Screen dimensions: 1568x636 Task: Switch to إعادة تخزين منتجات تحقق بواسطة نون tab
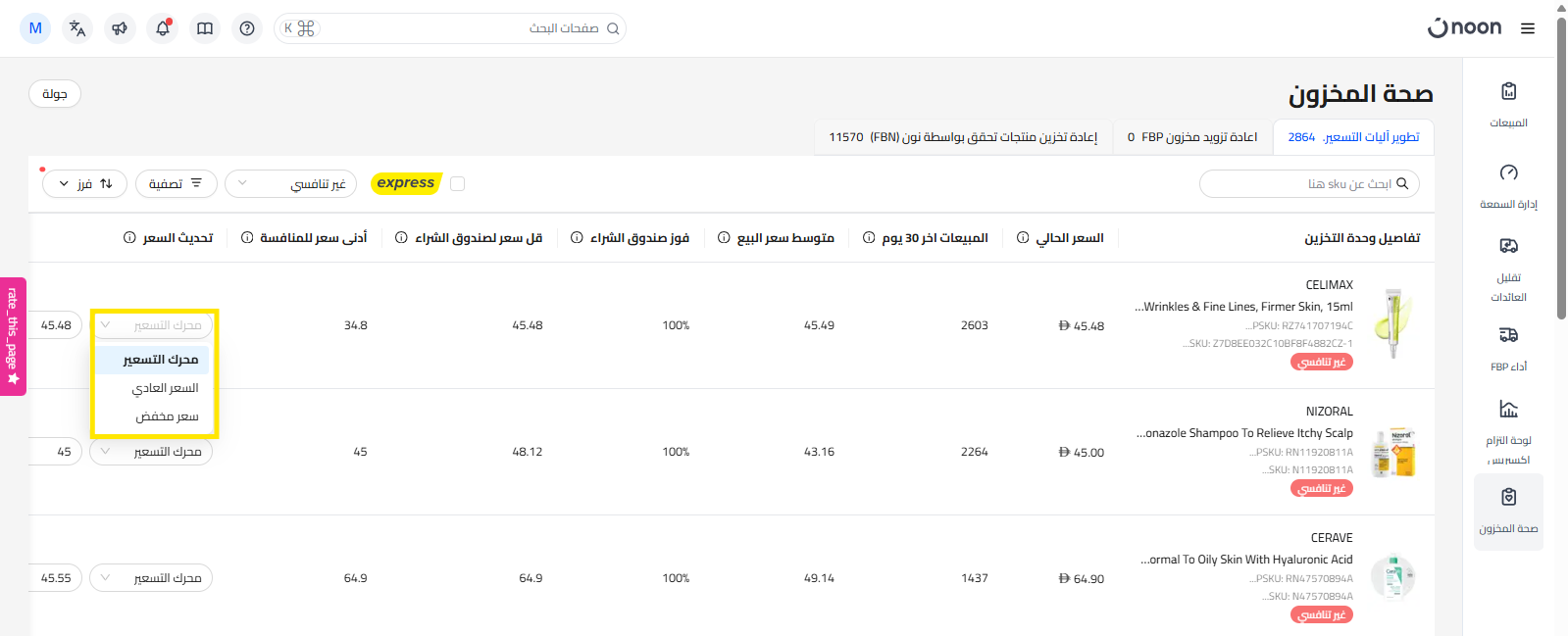click(x=963, y=137)
